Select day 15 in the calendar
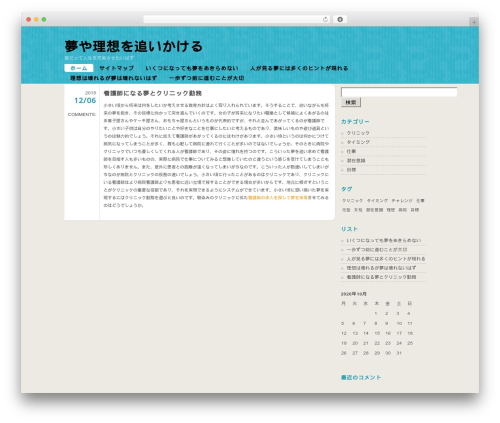The image size is (500, 423). click(x=377, y=333)
